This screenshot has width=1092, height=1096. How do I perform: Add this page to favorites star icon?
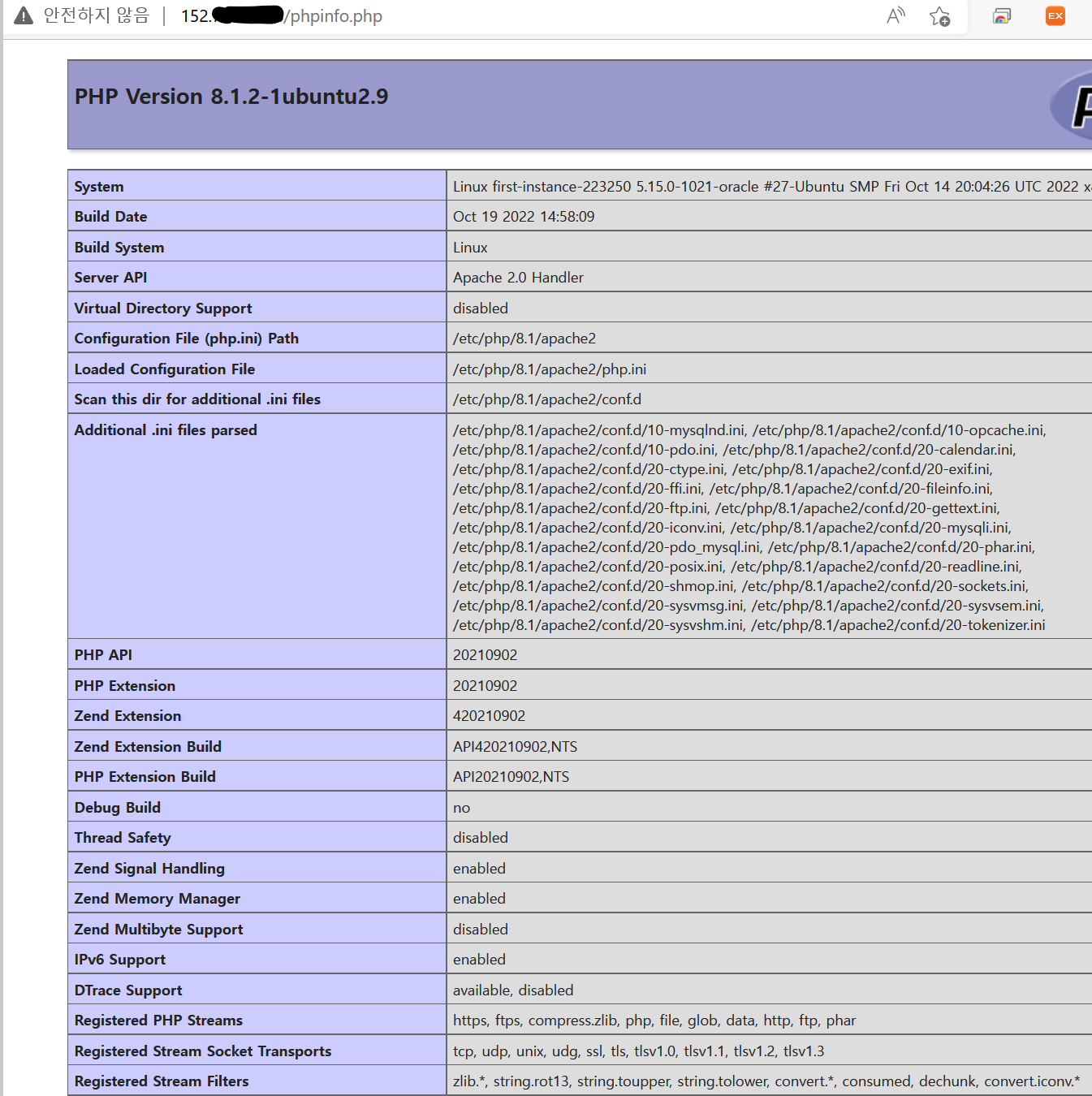[940, 16]
